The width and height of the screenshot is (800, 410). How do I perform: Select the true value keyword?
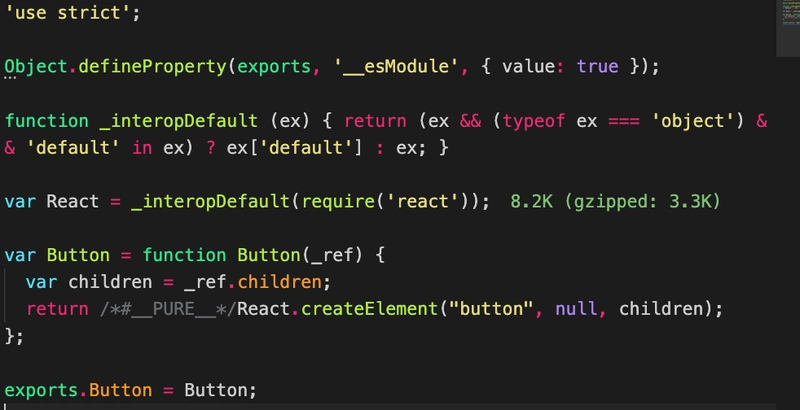[x=597, y=67]
